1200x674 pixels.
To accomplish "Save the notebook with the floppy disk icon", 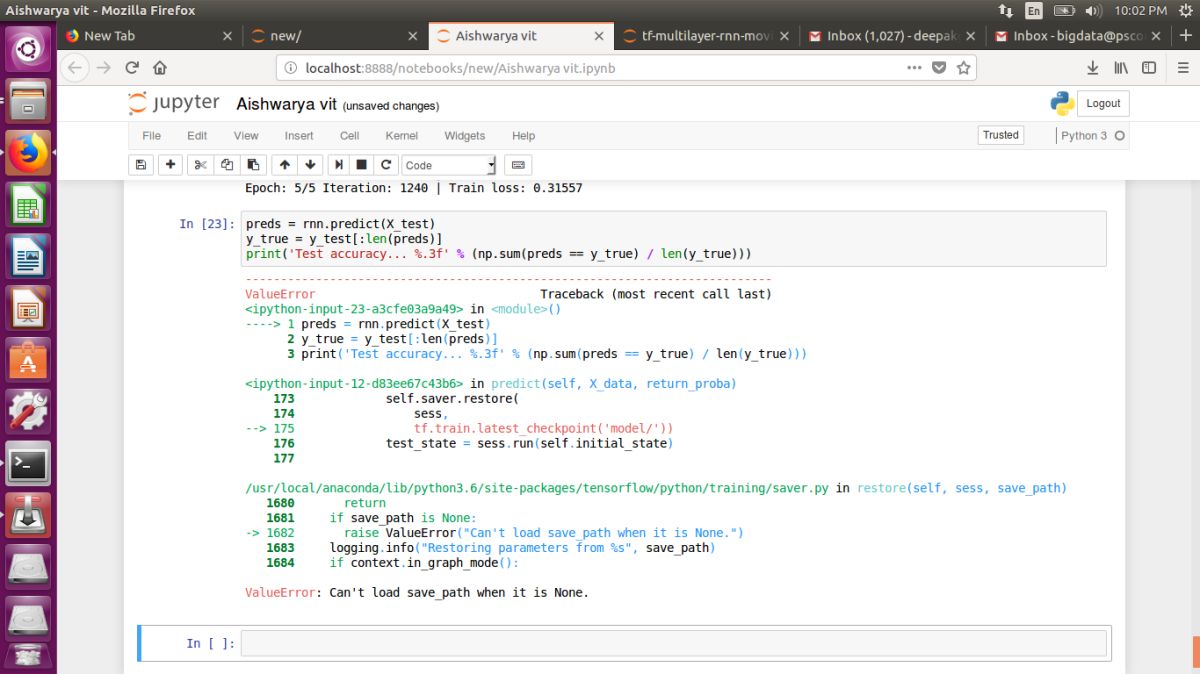I will [x=141, y=165].
